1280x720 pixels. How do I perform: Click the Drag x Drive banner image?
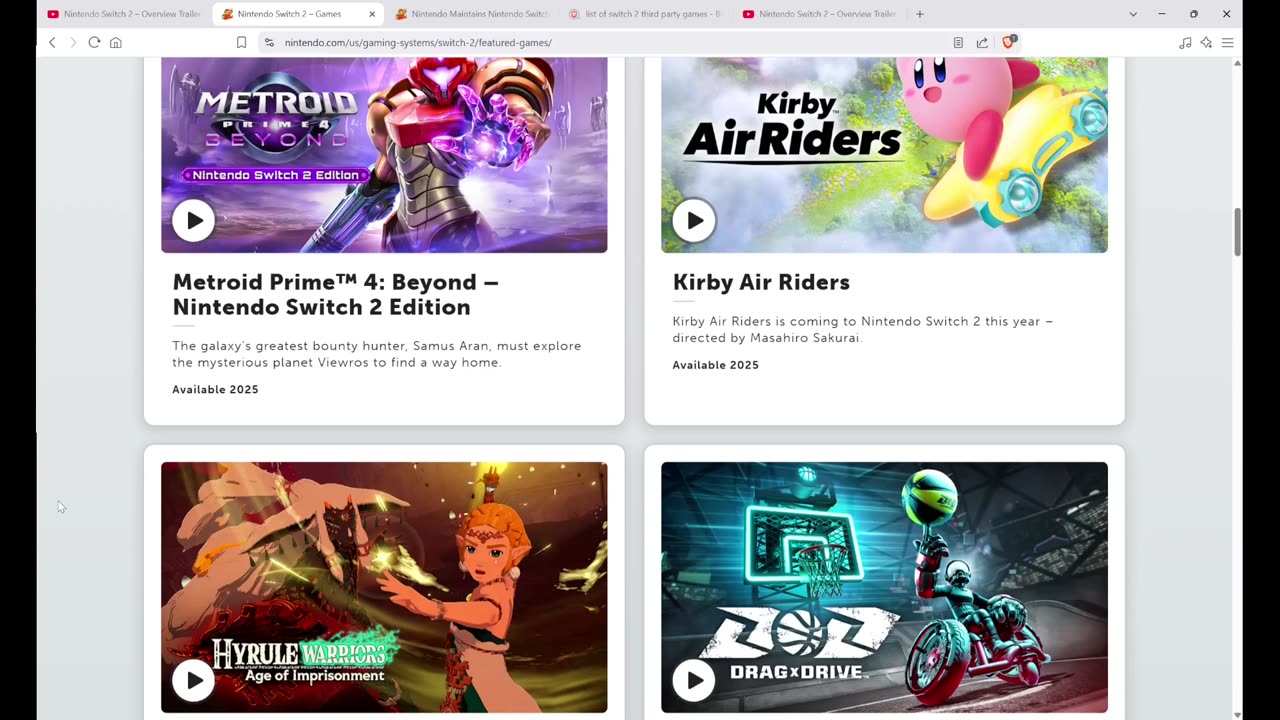pyautogui.click(x=884, y=587)
